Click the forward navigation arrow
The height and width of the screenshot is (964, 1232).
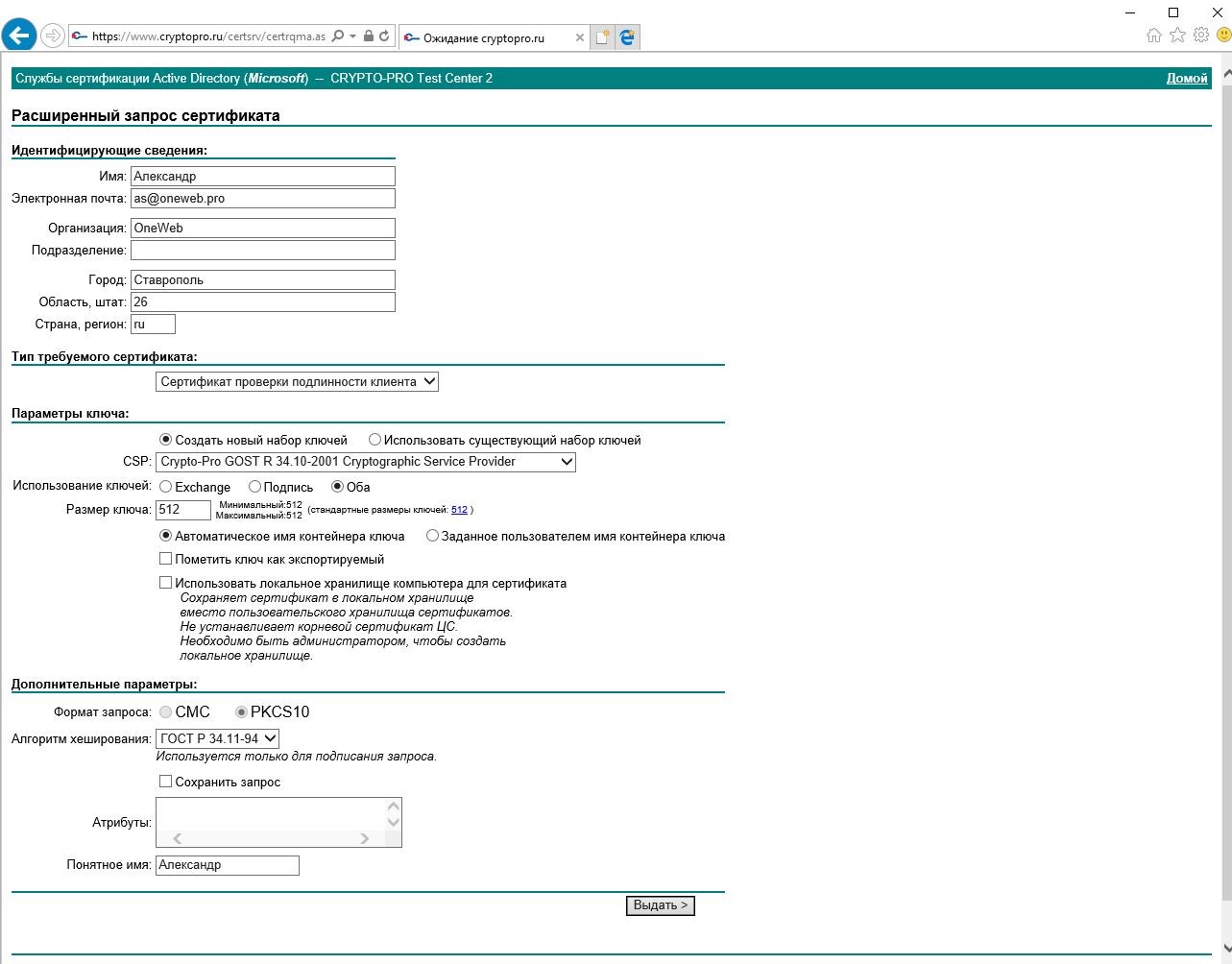(x=53, y=36)
